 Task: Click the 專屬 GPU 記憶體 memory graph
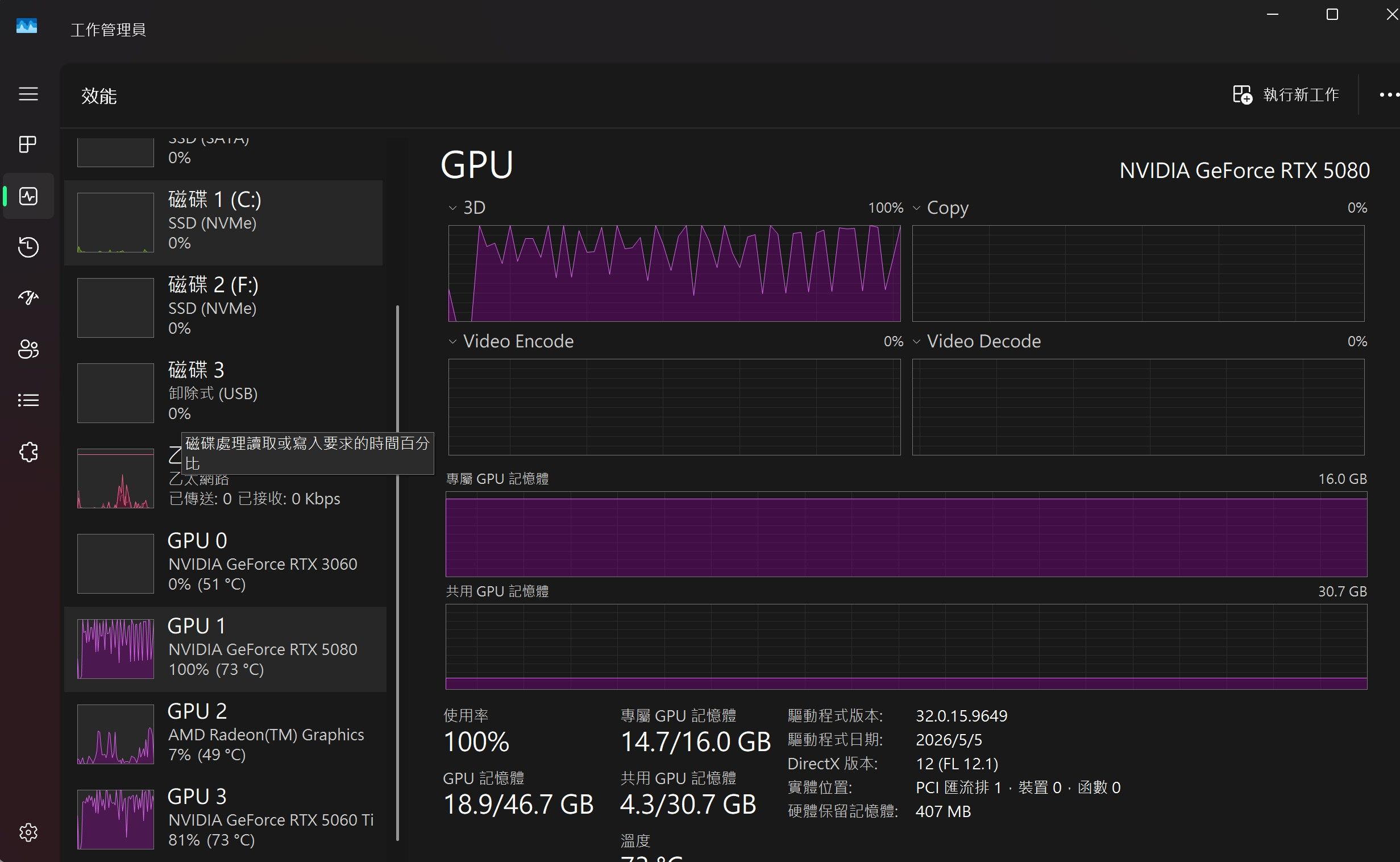(x=906, y=534)
